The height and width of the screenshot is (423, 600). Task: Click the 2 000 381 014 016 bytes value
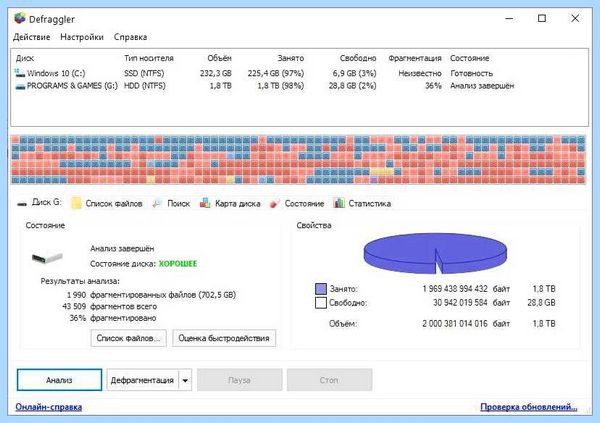455,323
